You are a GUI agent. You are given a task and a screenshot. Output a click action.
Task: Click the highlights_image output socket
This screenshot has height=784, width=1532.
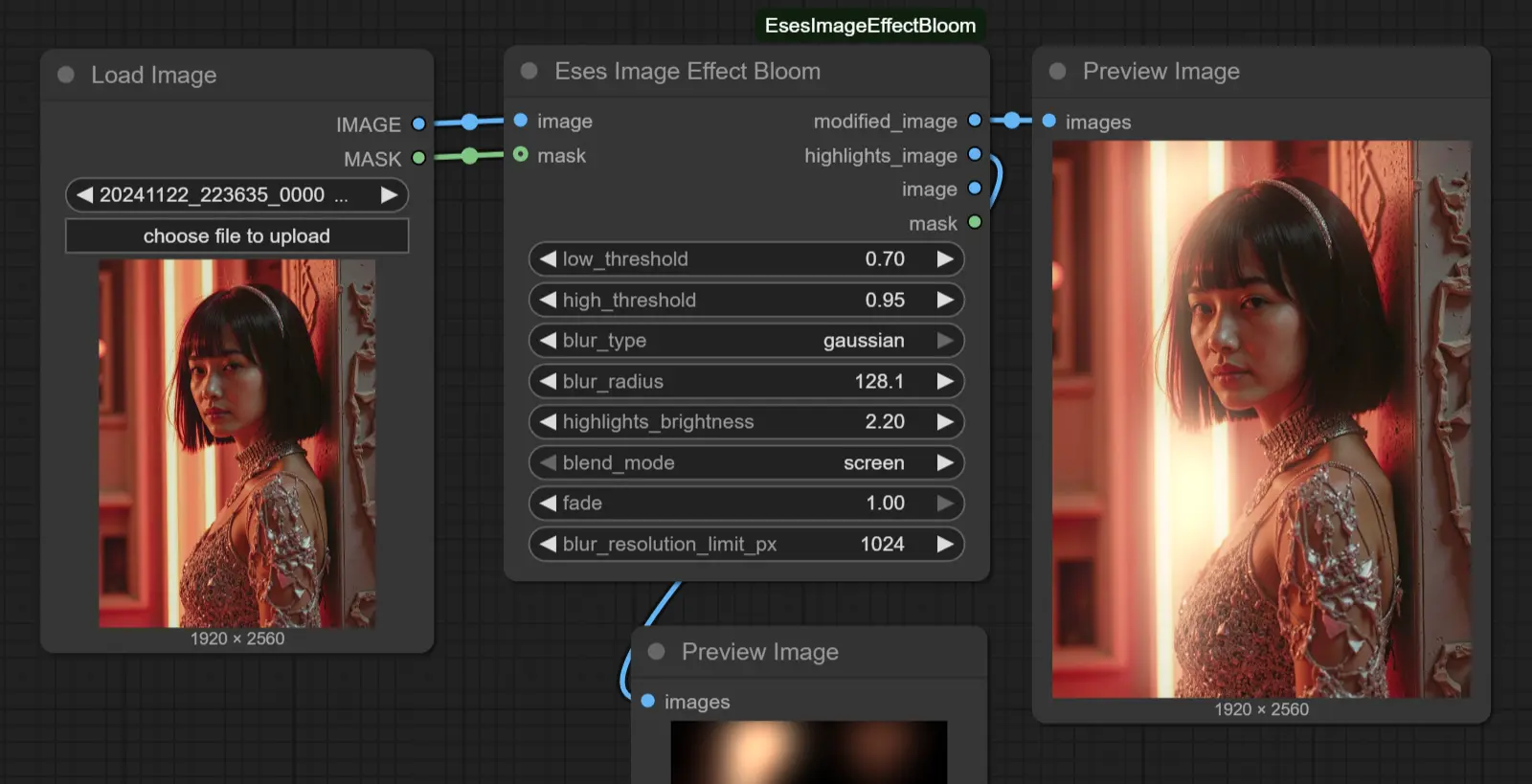point(975,154)
